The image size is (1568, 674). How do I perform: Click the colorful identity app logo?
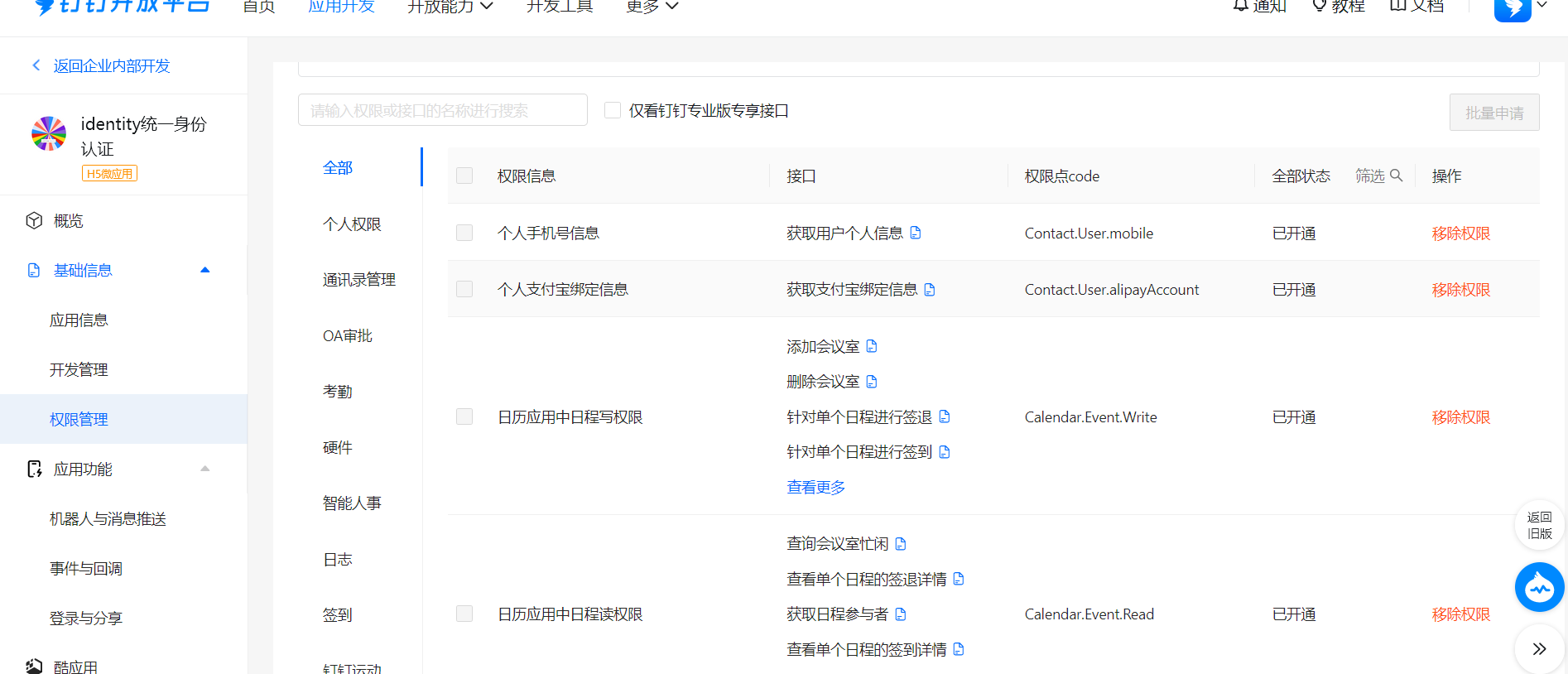[x=49, y=133]
